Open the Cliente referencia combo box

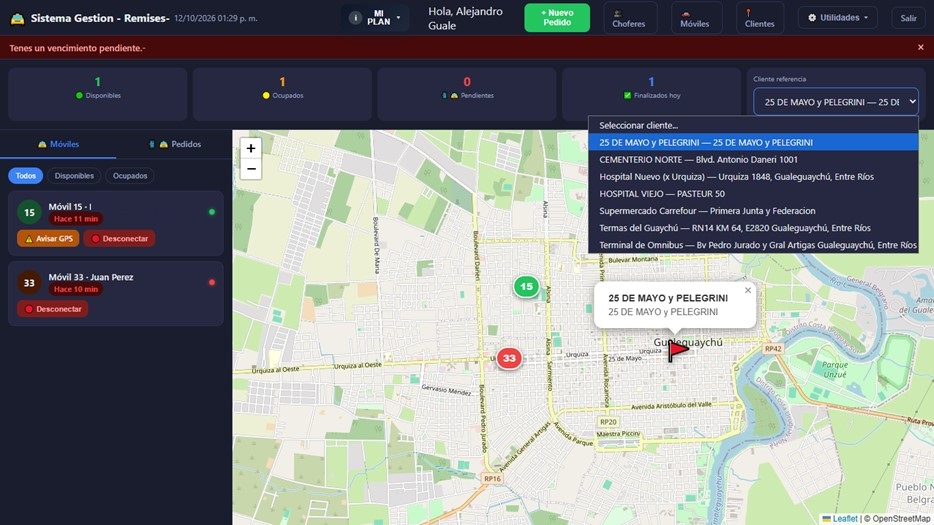836,102
